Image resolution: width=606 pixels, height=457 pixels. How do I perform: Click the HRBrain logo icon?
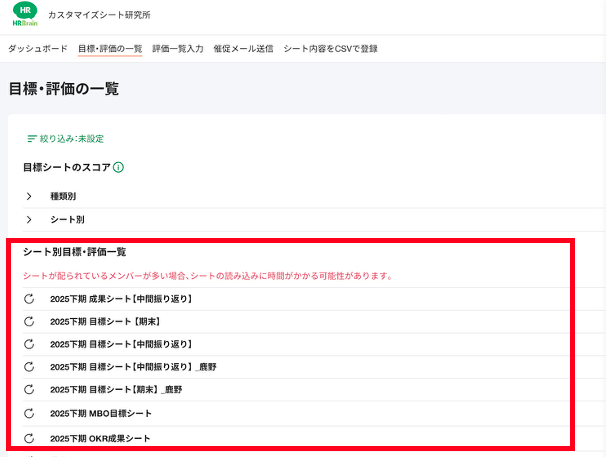25,16
